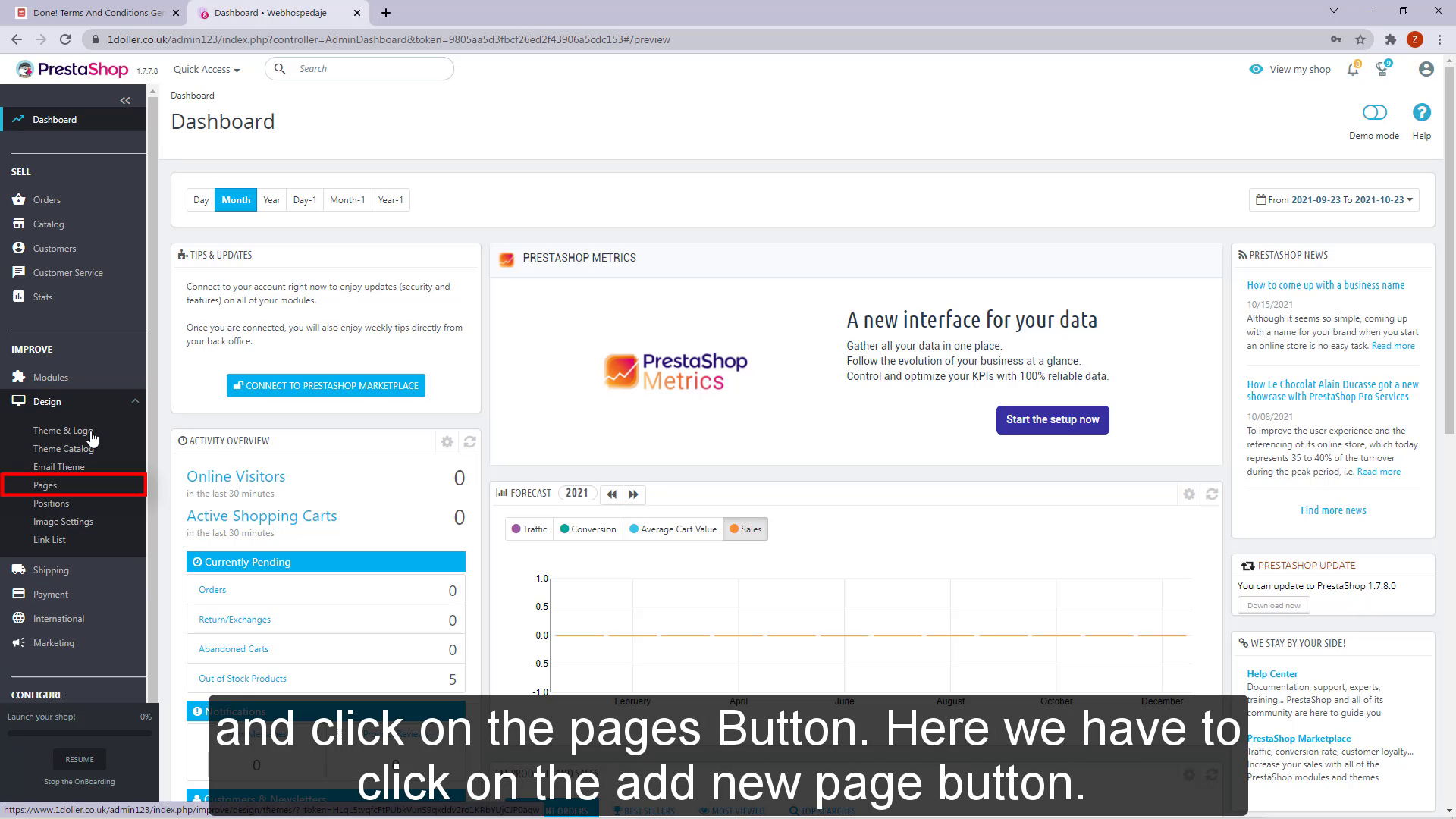The height and width of the screenshot is (819, 1456).
Task: Toggle Sales series in forecast
Action: pyautogui.click(x=745, y=529)
